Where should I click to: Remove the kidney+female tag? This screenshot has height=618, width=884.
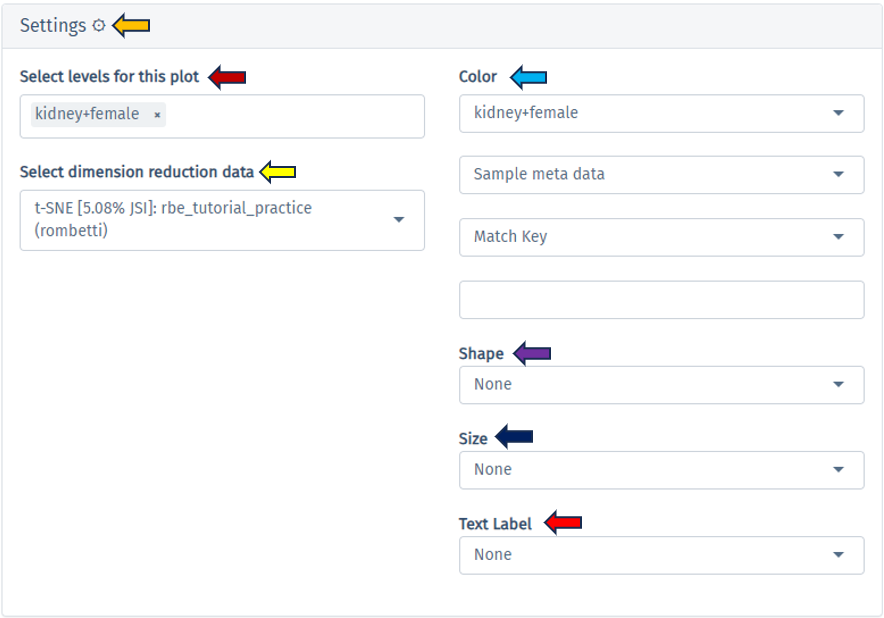157,115
